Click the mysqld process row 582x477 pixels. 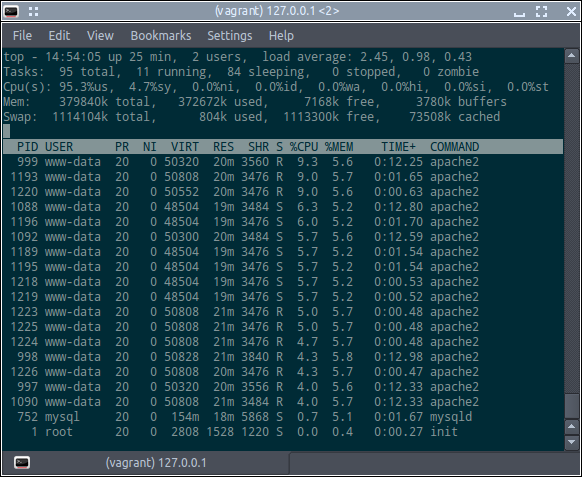[x=283, y=417]
